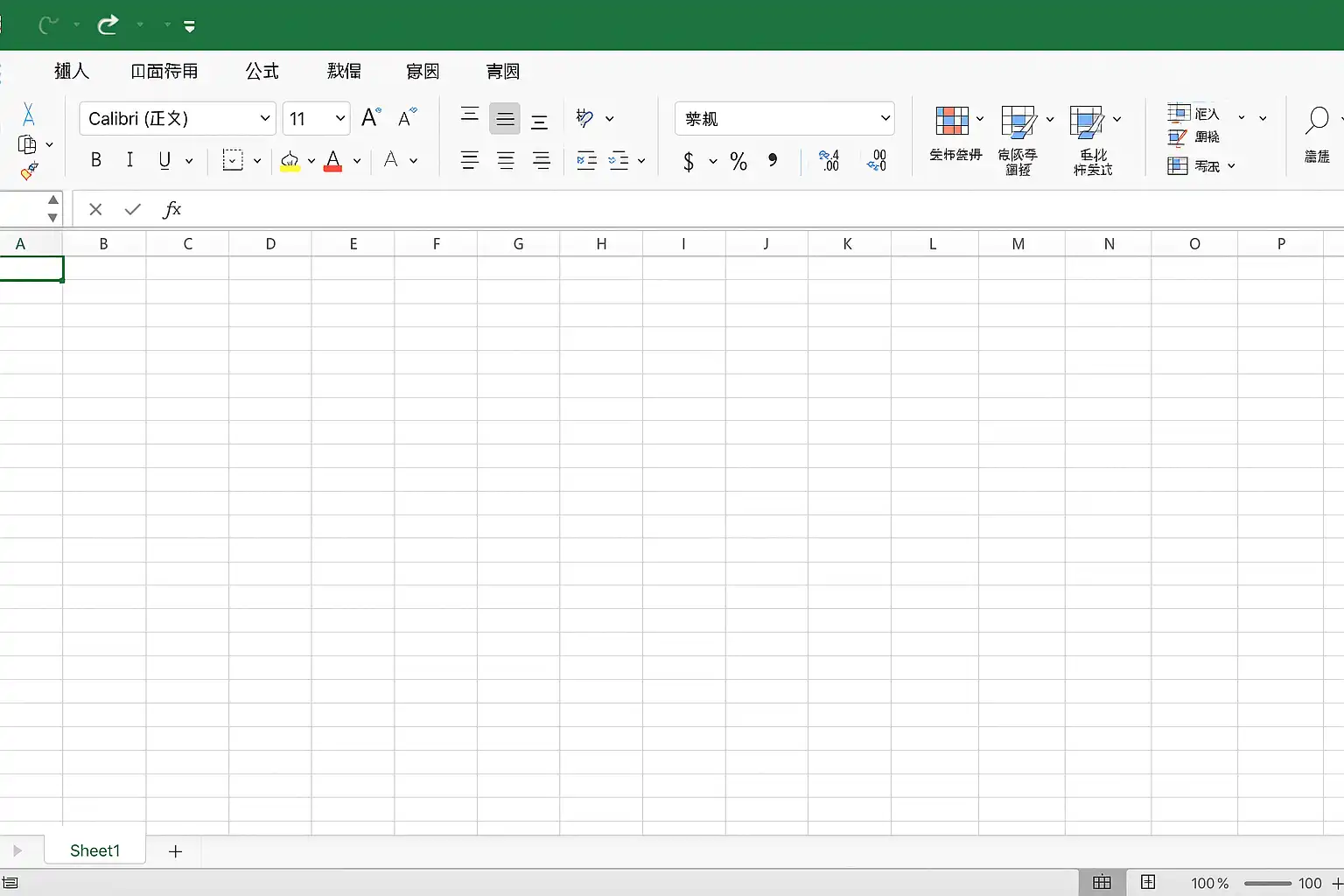Click the Increase Decimal icon
Image resolution: width=1344 pixels, height=896 pixels.
pyautogui.click(x=829, y=160)
